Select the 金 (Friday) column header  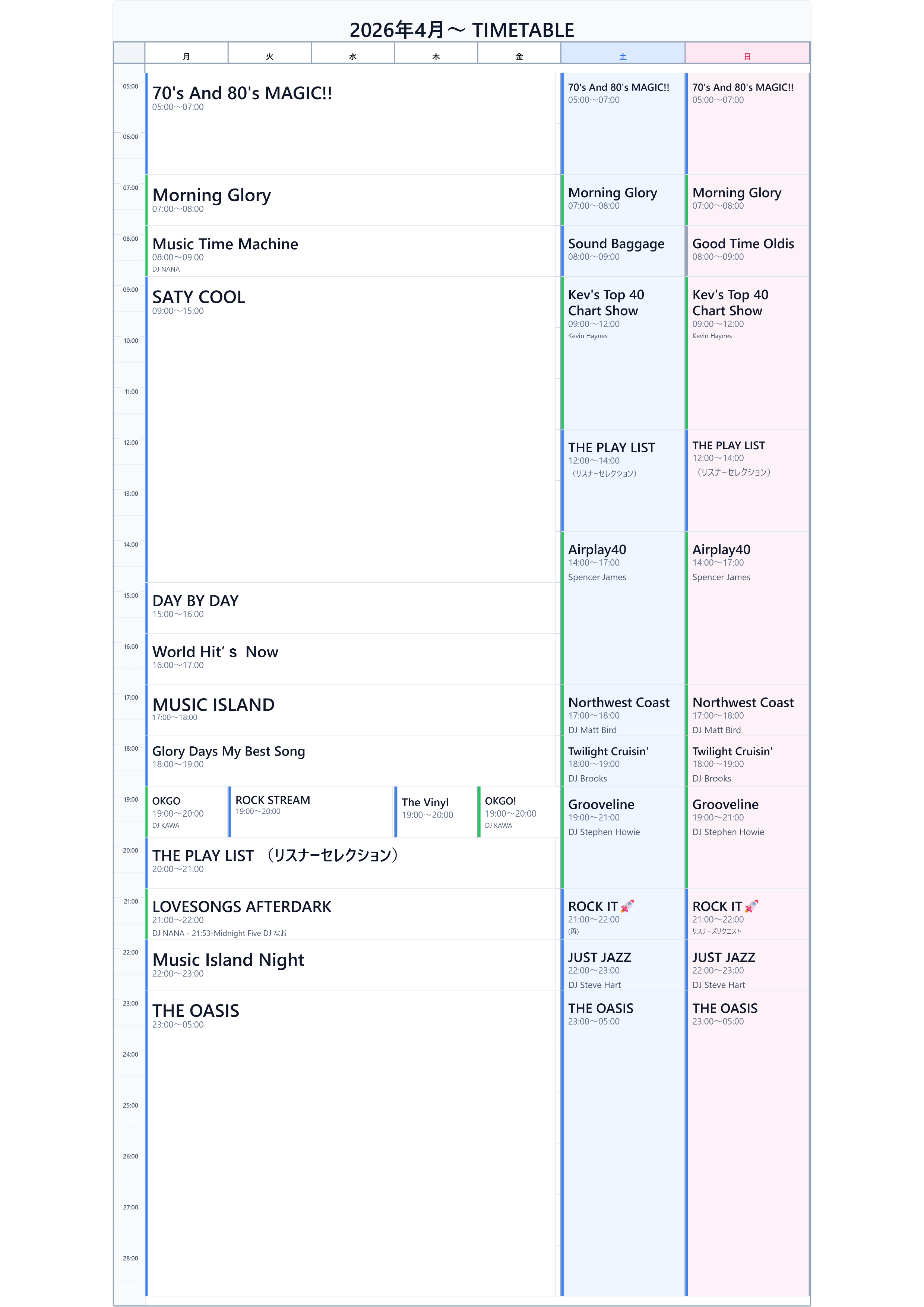[x=519, y=56]
